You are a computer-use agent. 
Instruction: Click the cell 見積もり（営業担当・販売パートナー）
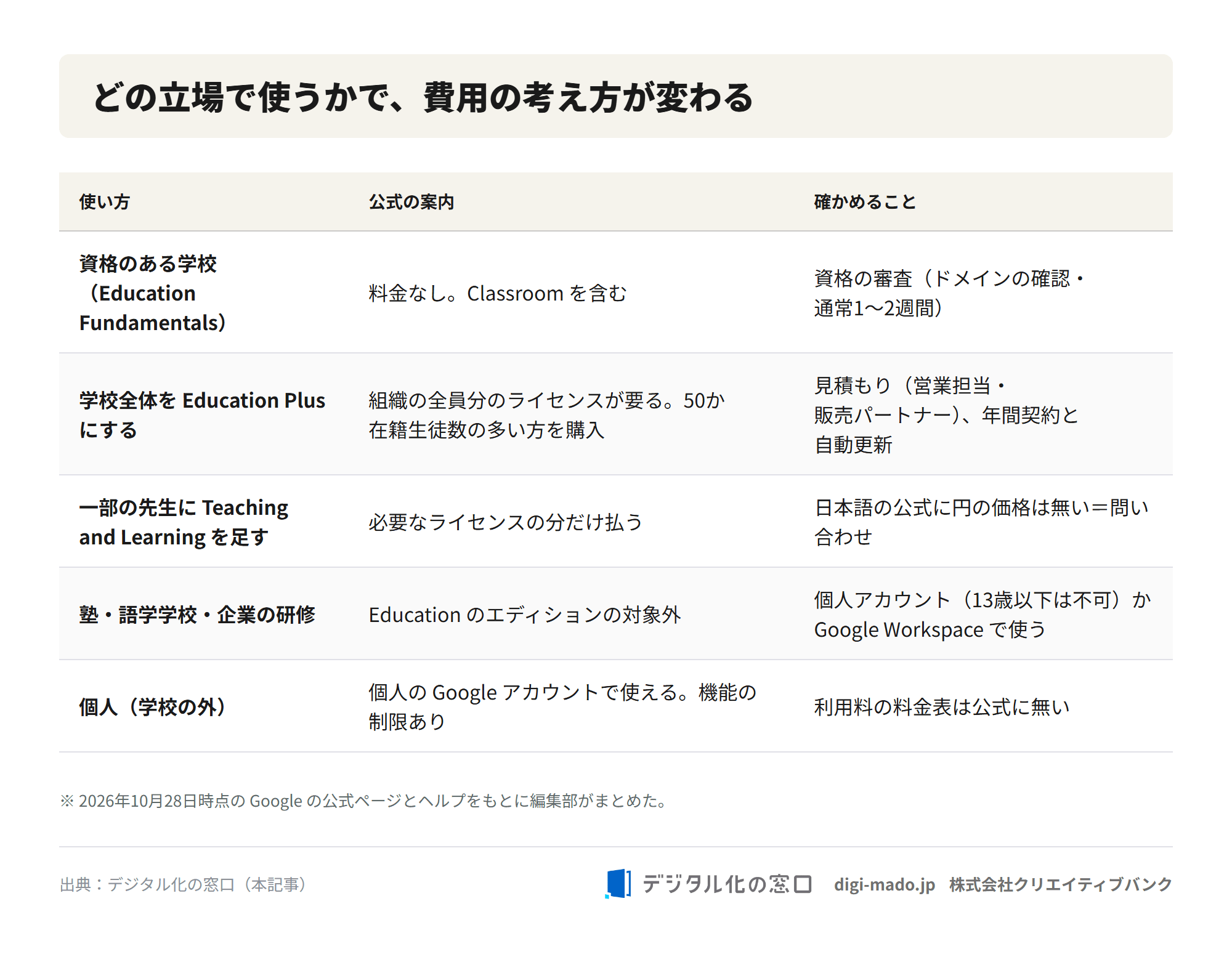(x=946, y=415)
